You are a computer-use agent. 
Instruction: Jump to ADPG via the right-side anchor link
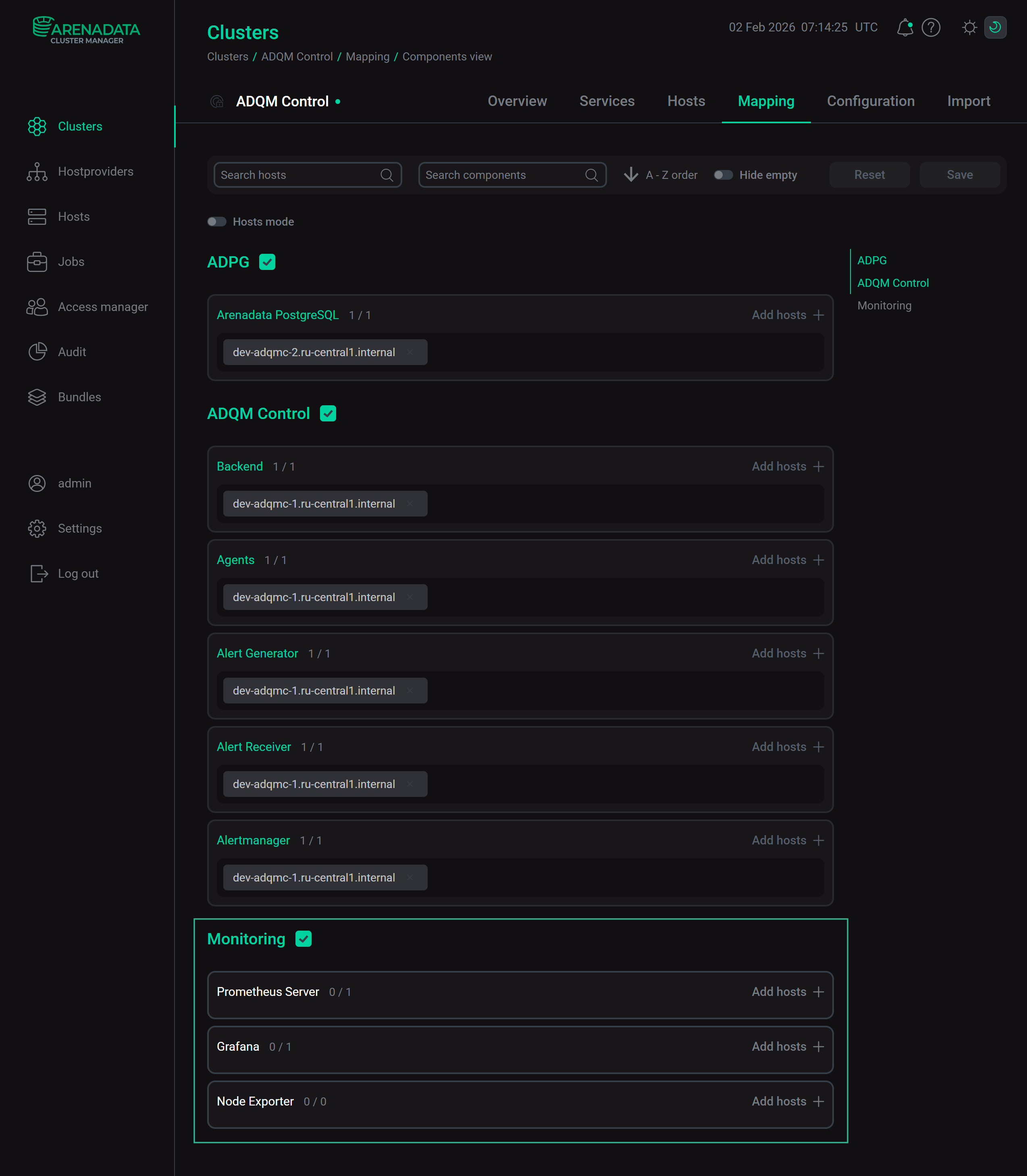point(872,260)
